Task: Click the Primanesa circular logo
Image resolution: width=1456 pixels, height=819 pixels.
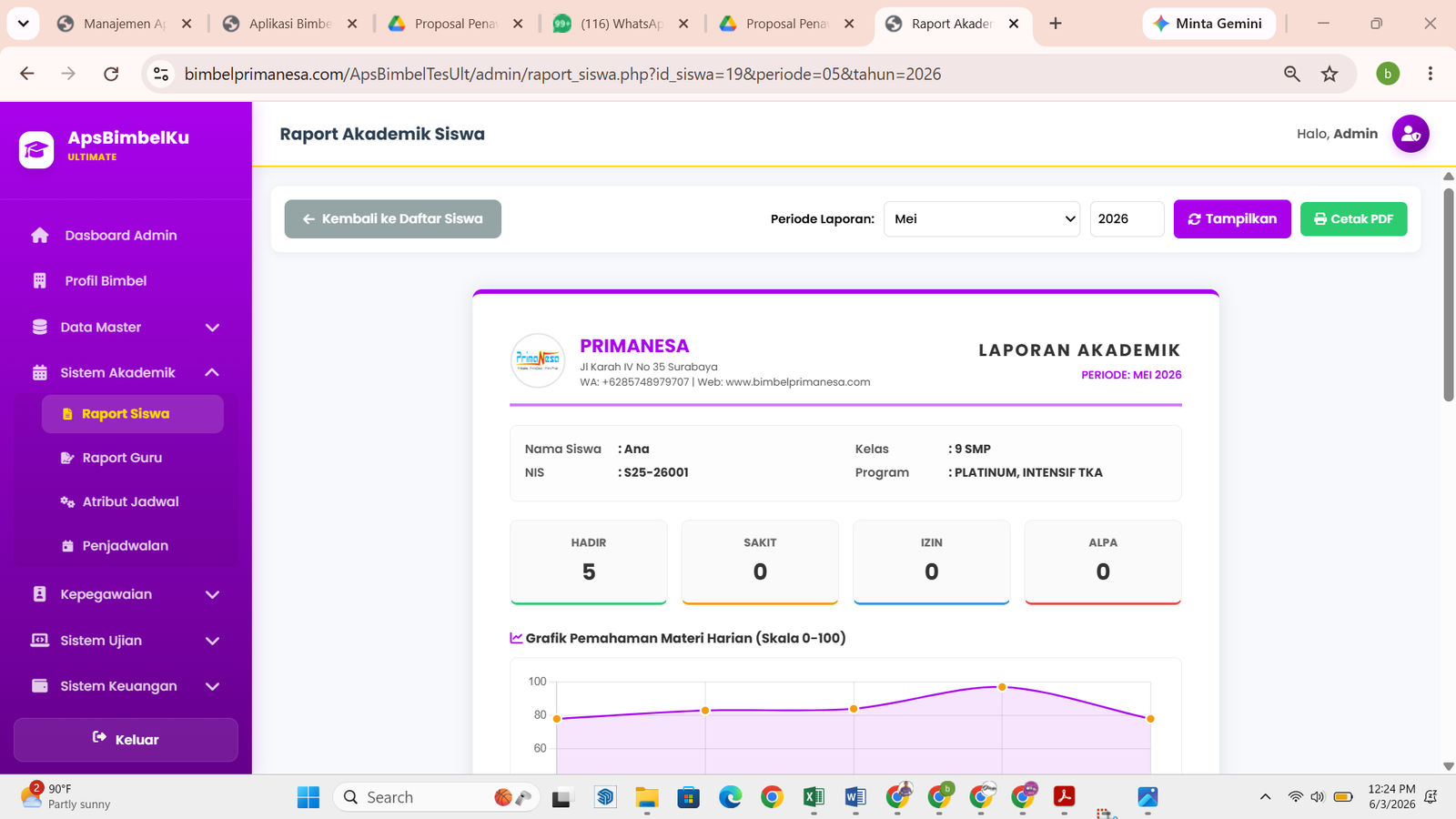Action: pos(538,360)
